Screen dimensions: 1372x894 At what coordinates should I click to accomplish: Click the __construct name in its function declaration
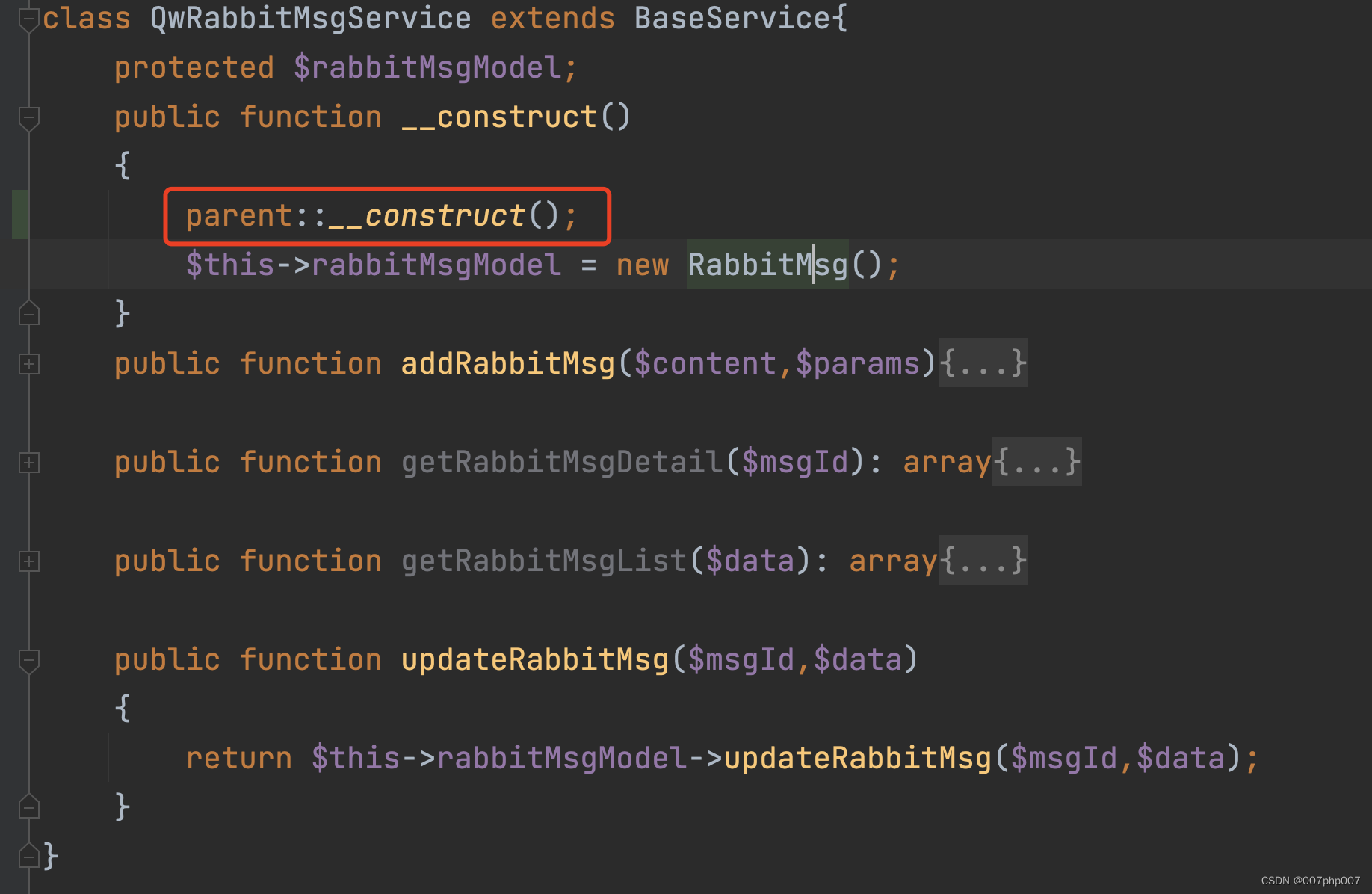pyautogui.click(x=499, y=117)
